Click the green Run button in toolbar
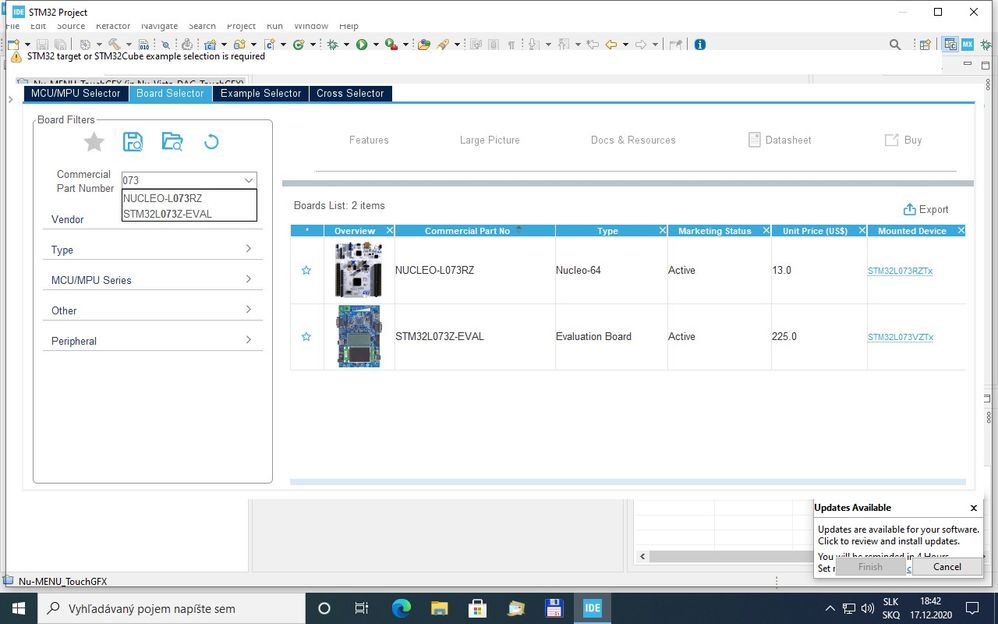This screenshot has height=624, width=998. tap(362, 44)
